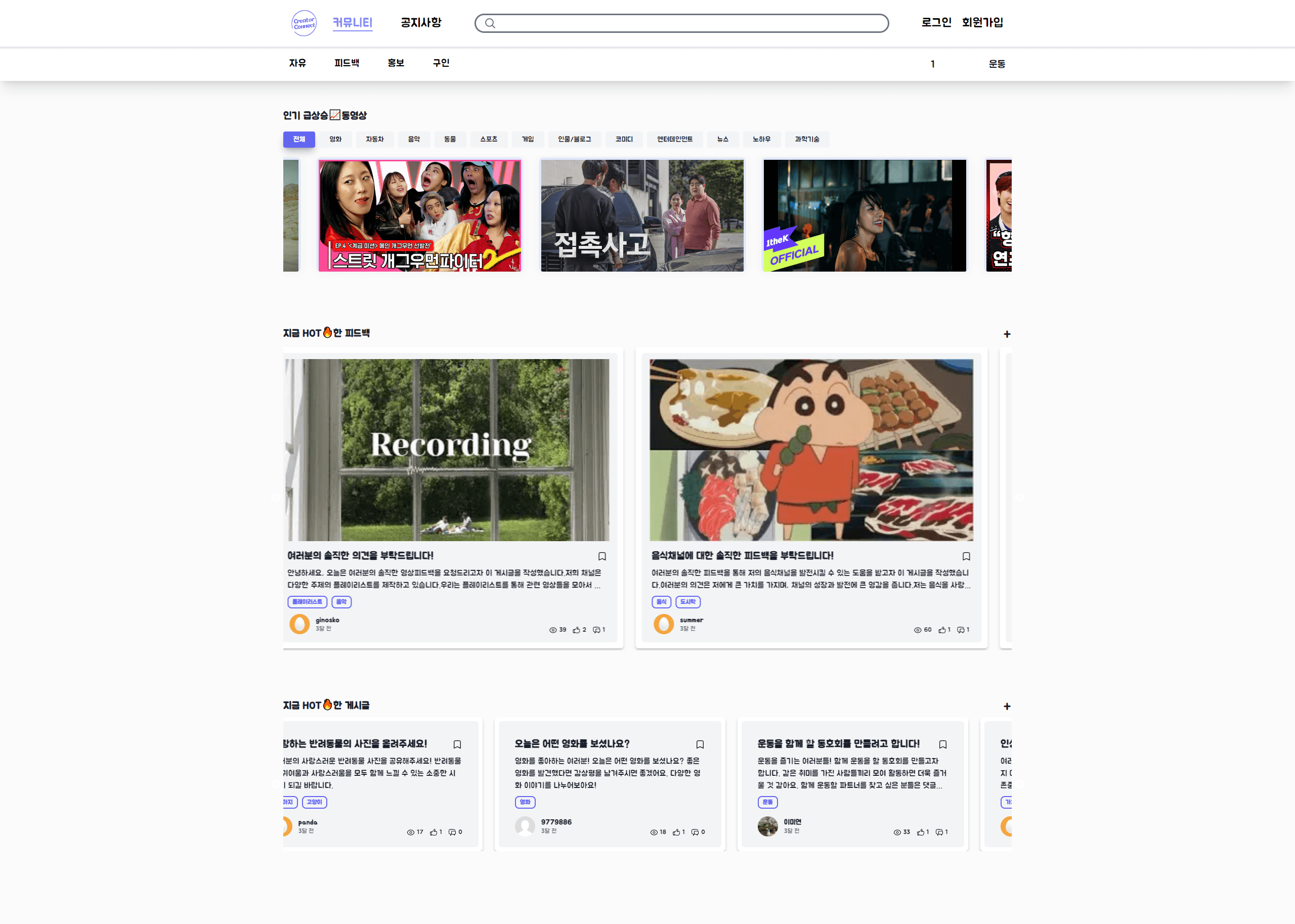Open the 공지사항 menu

(x=421, y=23)
